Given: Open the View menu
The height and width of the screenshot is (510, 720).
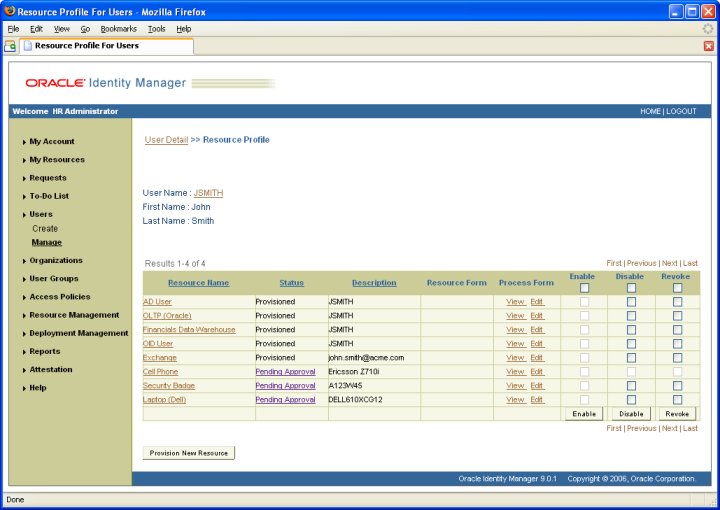Looking at the screenshot, I should 62,29.
